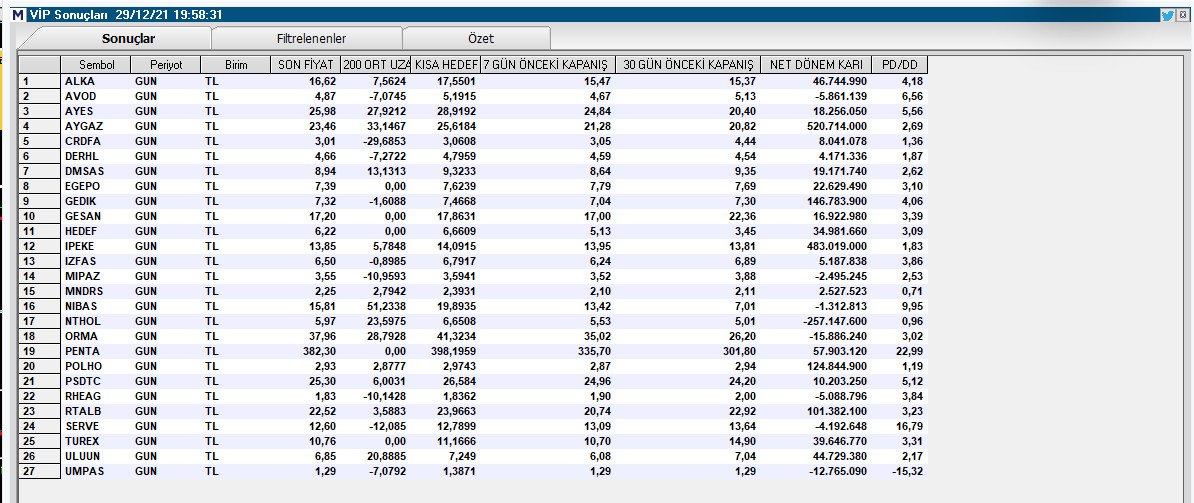Click PENTA last price 382,30
1194x503 pixels.
coord(318,352)
